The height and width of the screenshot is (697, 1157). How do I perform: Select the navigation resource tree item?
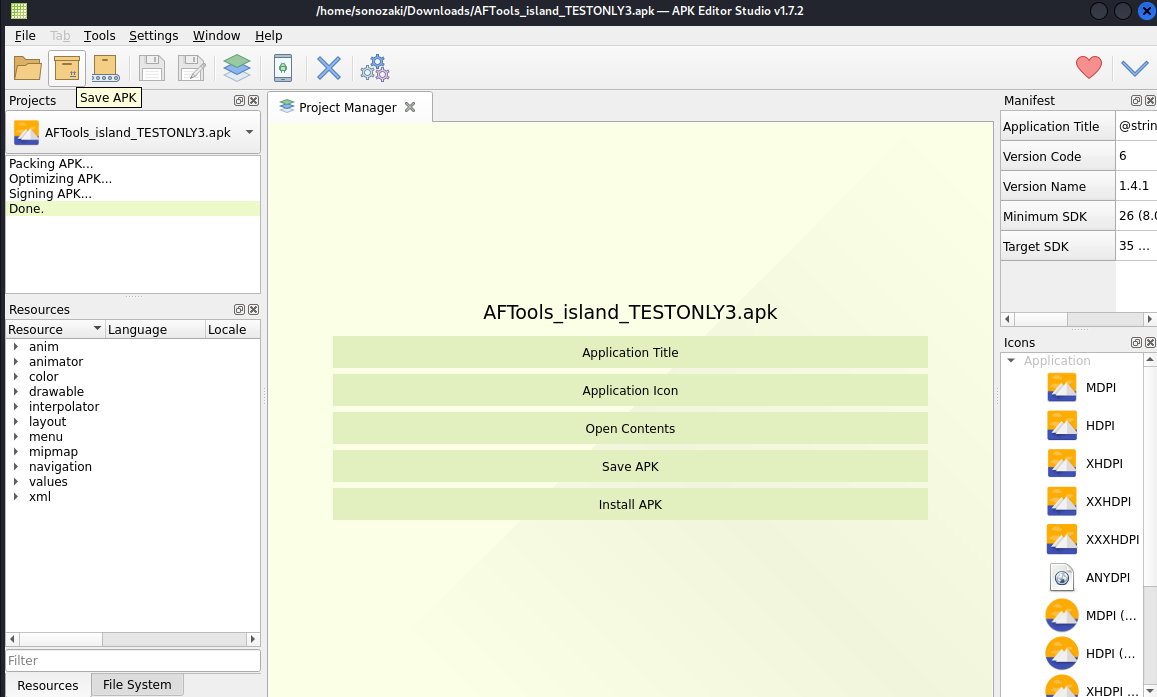(61, 467)
